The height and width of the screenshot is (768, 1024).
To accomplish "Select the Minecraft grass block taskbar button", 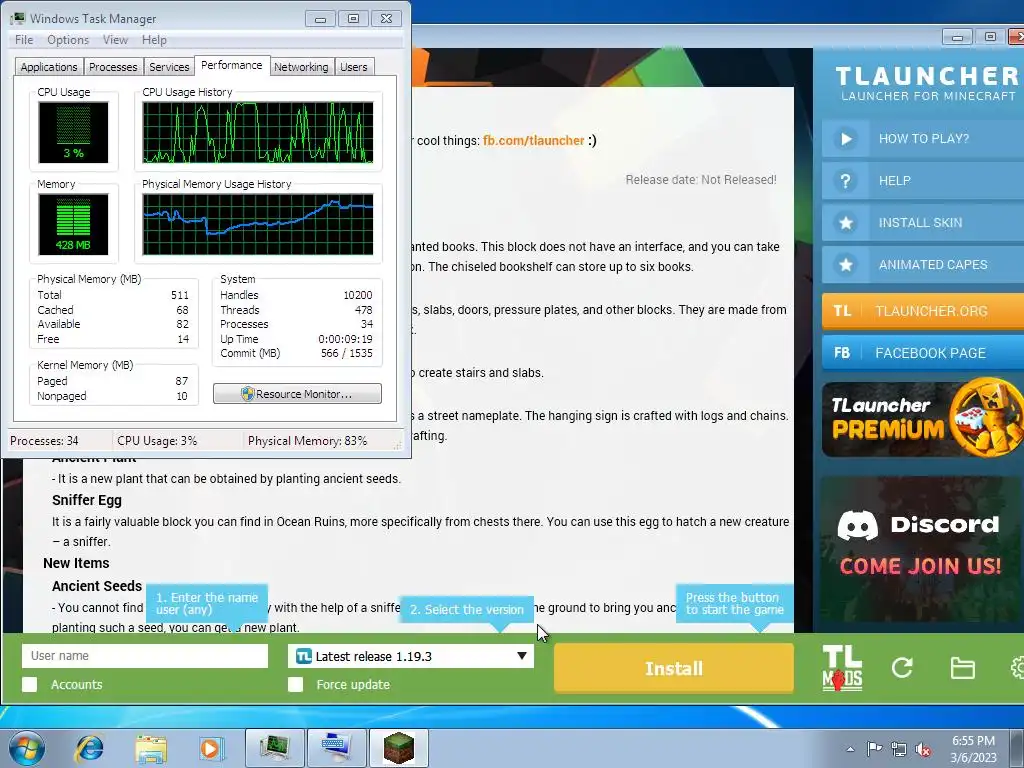I will click(x=398, y=748).
